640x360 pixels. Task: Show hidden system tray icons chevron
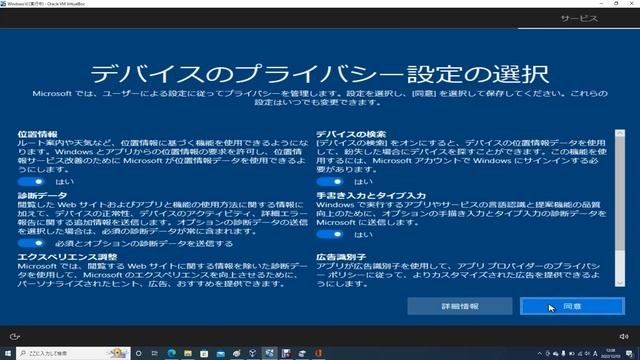click(540, 353)
